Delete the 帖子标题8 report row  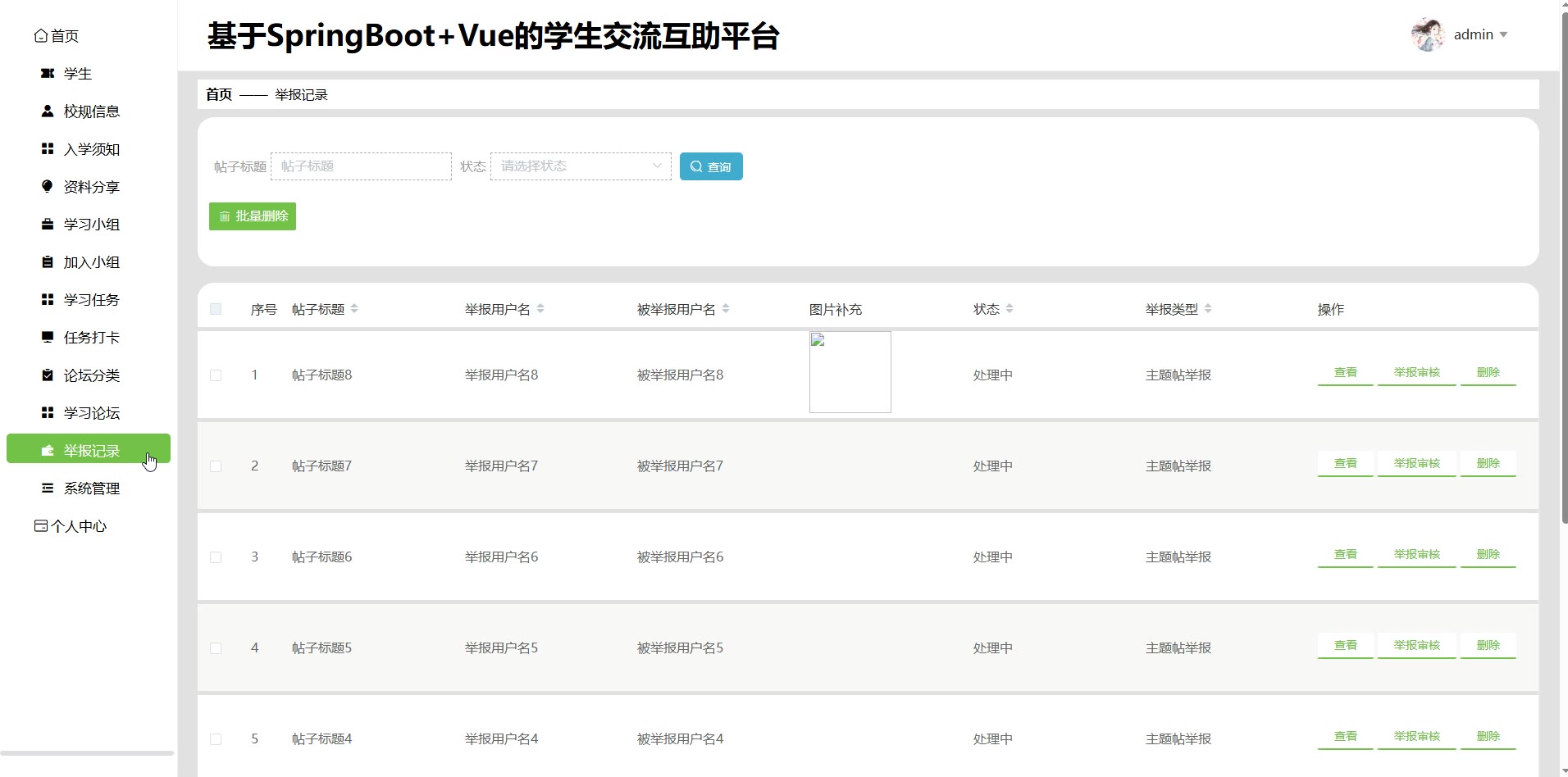(x=1488, y=373)
